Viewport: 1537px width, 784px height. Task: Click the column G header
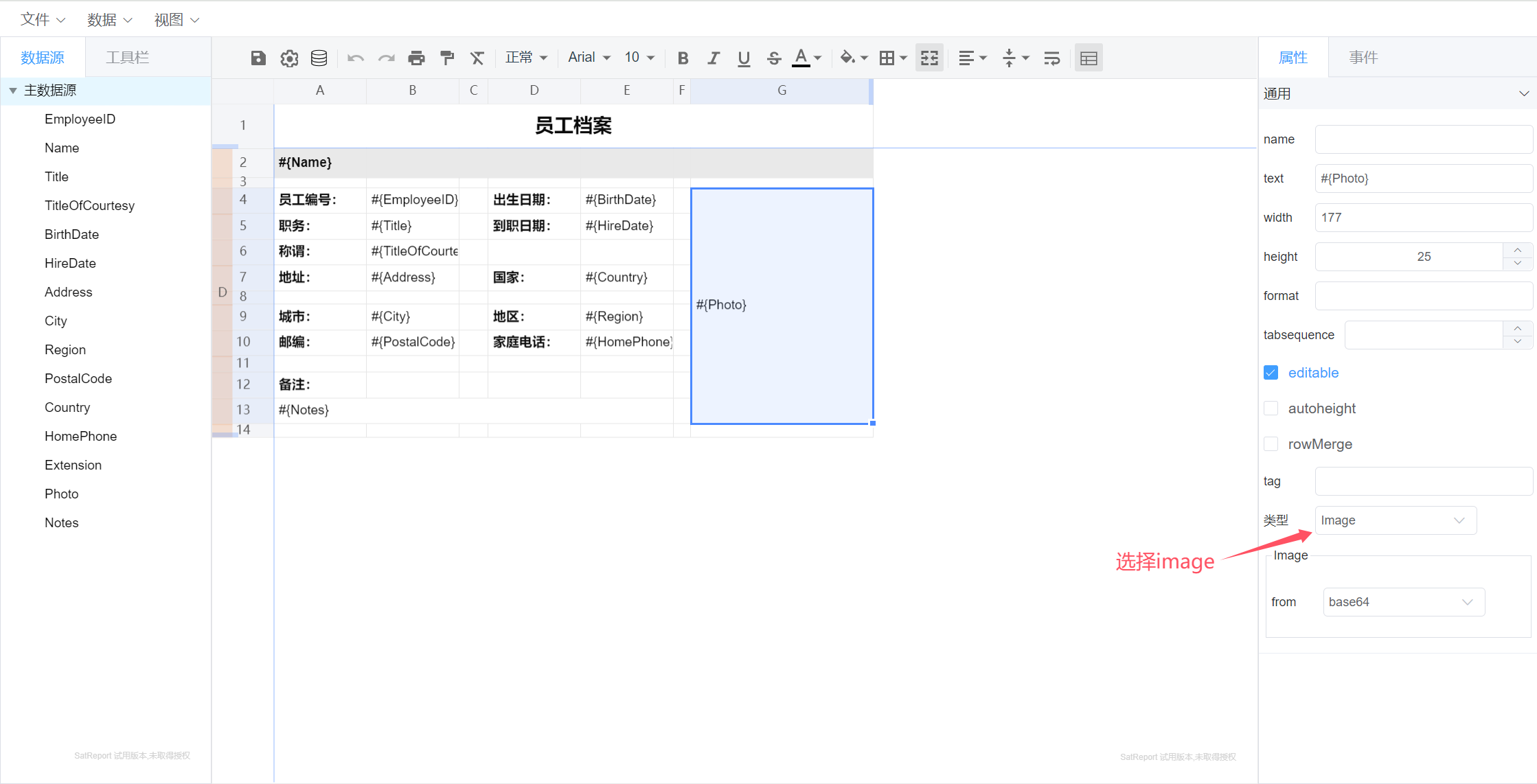pyautogui.click(x=782, y=91)
